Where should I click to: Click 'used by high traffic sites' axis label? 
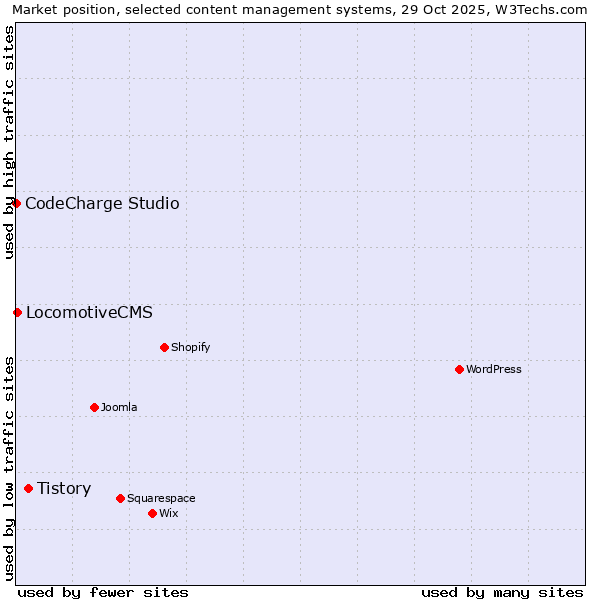9,142
